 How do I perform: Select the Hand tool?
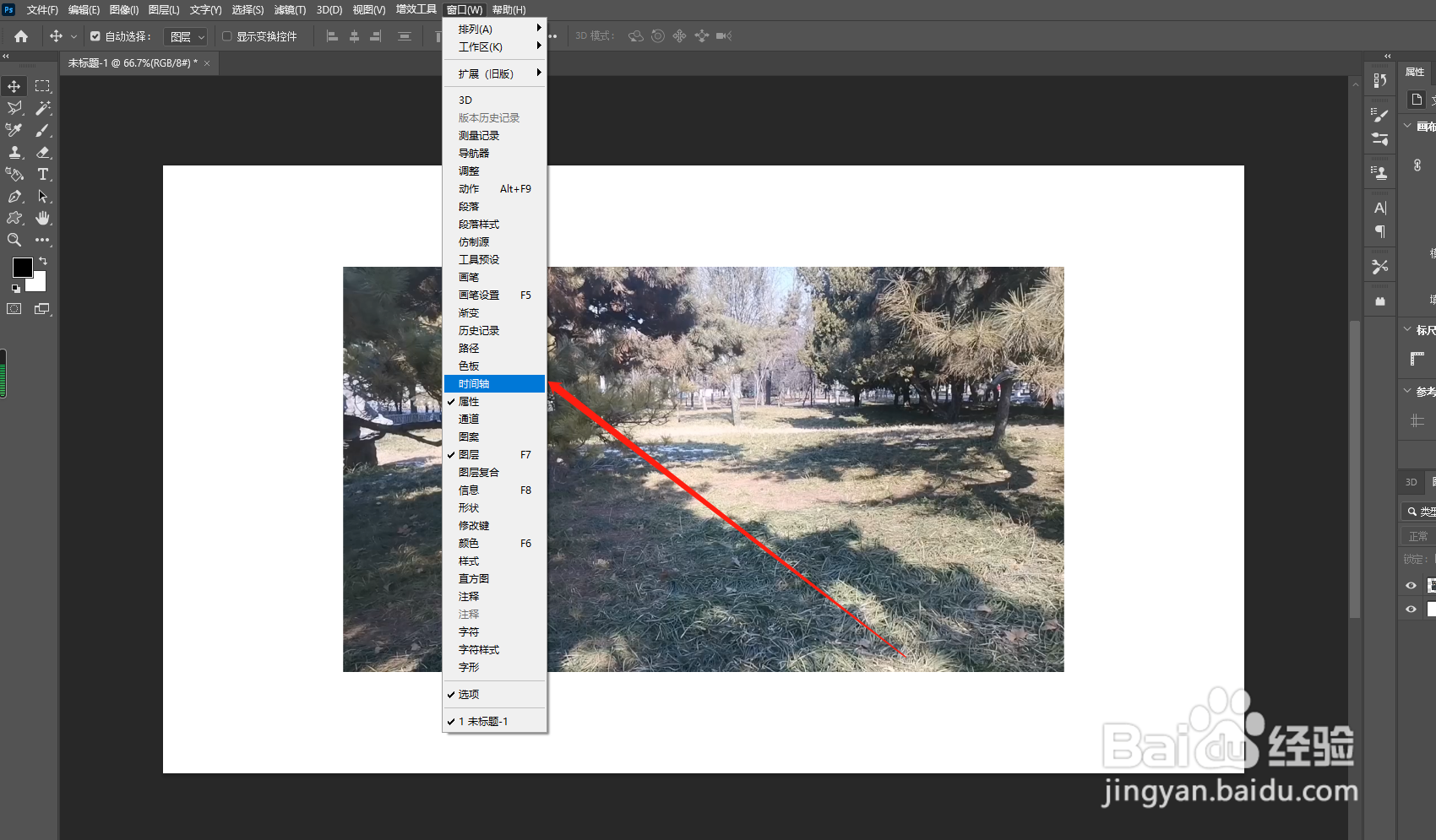point(42,218)
